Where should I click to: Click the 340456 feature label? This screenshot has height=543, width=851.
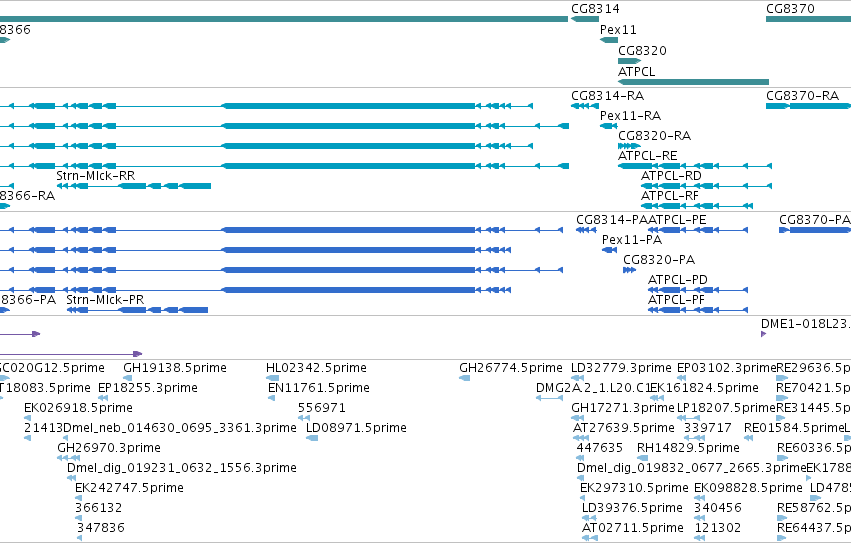[718, 508]
